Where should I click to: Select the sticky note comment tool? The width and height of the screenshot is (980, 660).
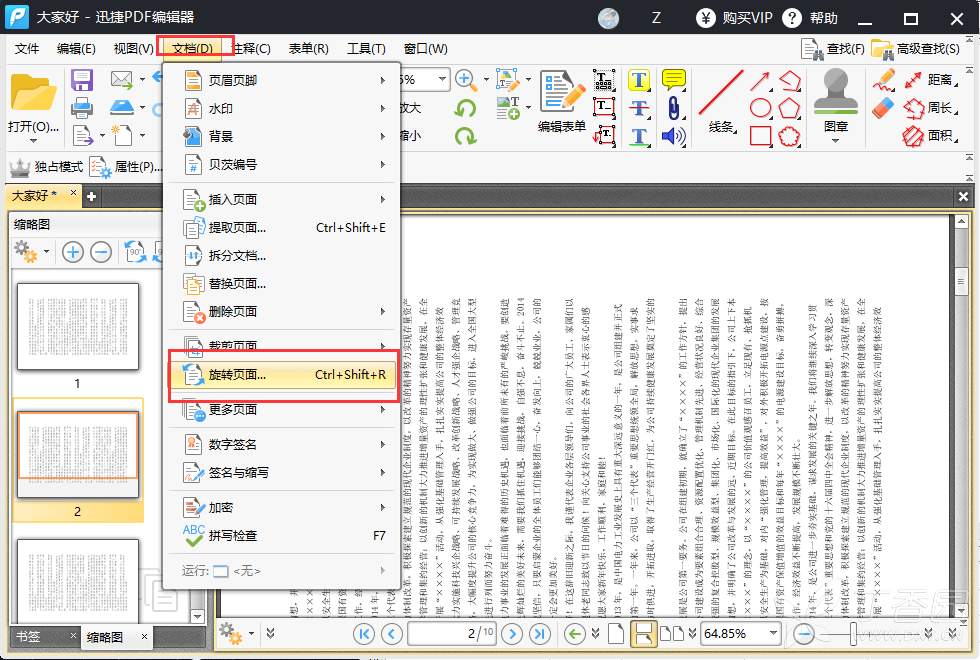674,80
